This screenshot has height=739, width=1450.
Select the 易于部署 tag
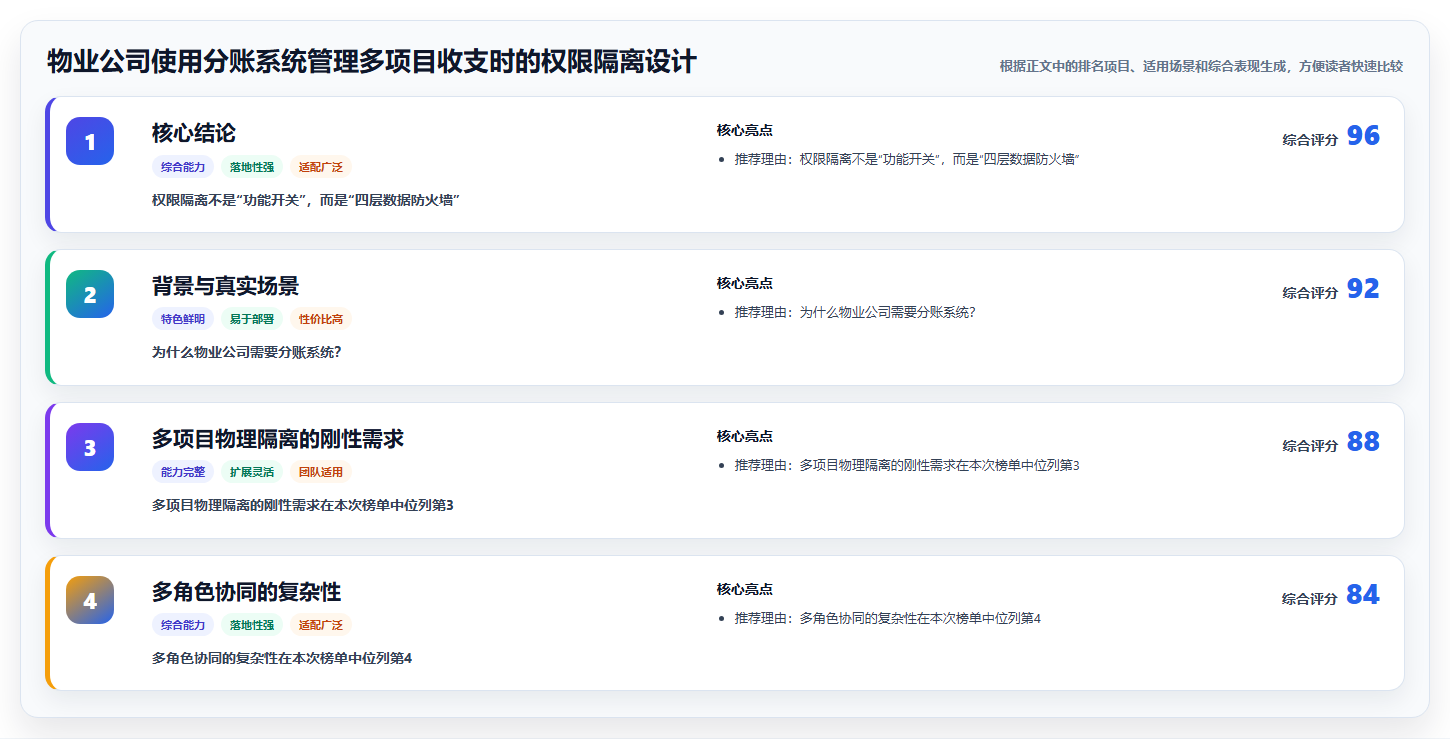252,320
